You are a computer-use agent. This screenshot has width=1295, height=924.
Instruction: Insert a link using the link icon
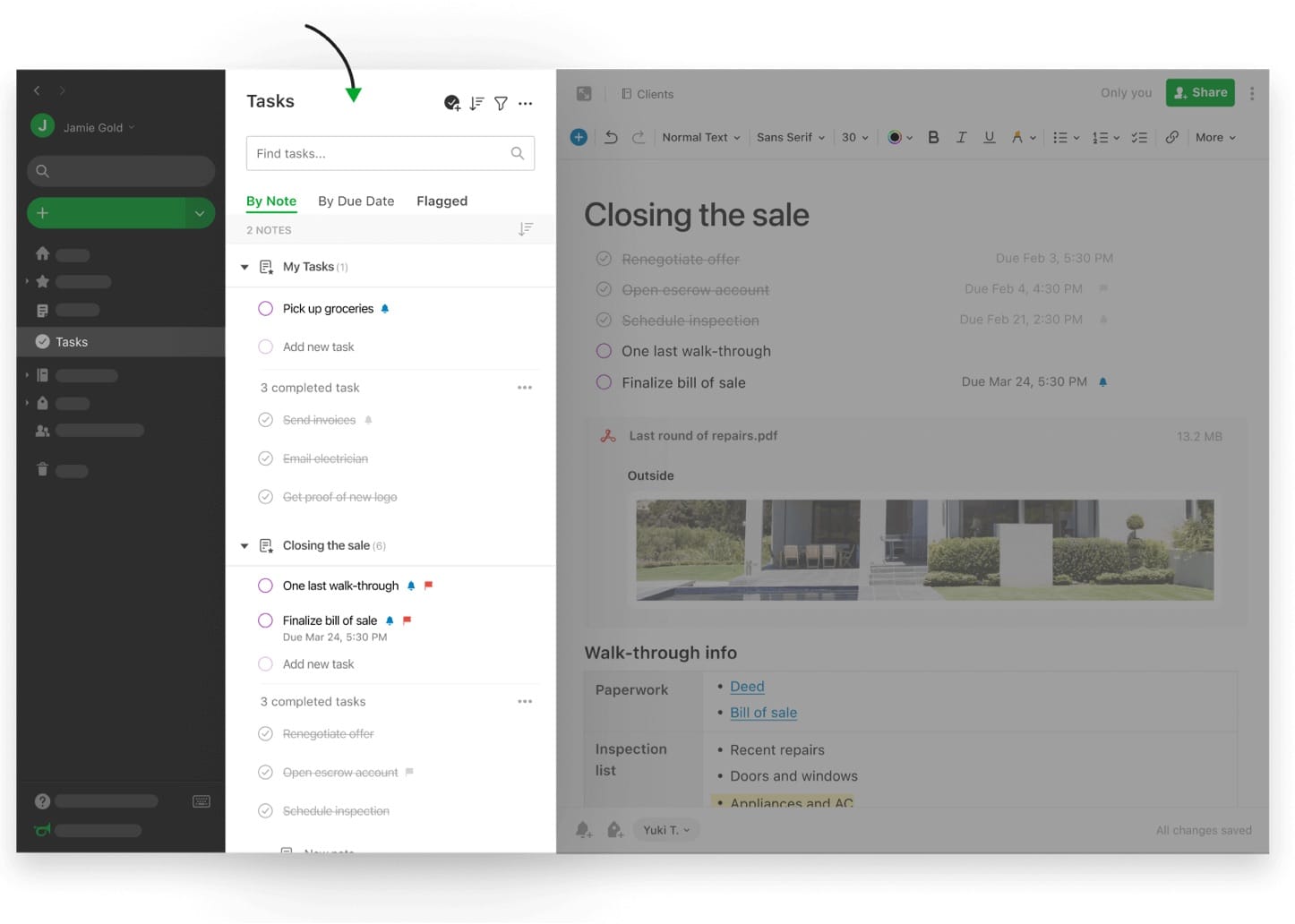tap(1171, 137)
